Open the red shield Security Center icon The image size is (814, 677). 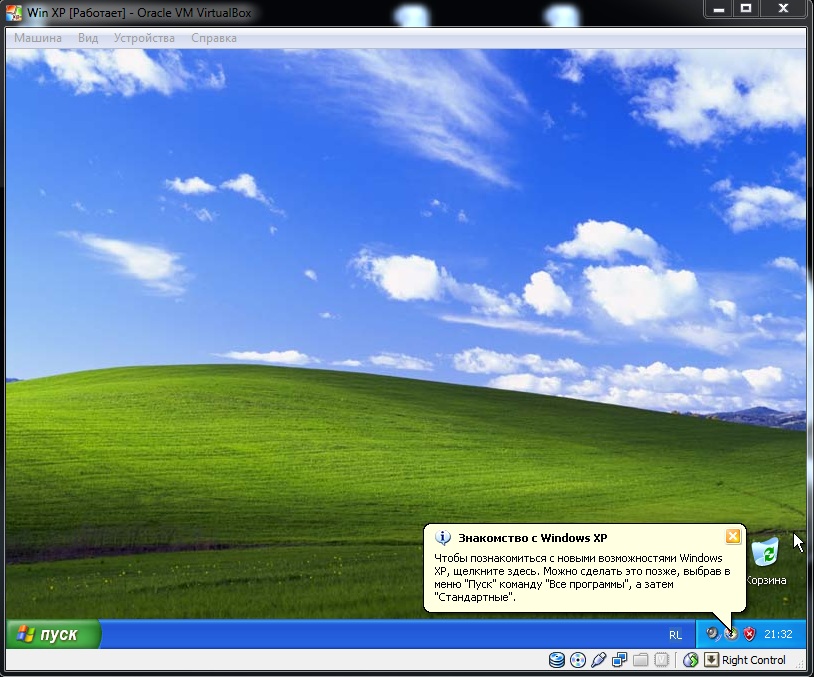click(749, 633)
